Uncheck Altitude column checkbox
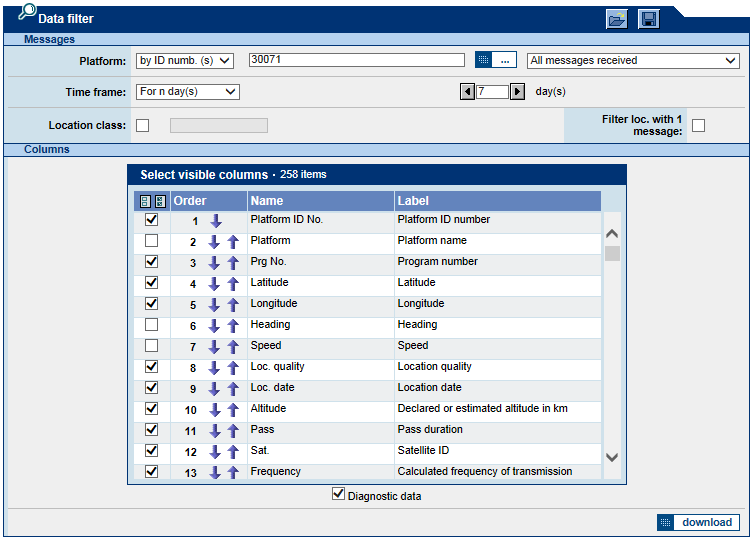Image resolution: width=753 pixels, height=540 pixels. (151, 408)
